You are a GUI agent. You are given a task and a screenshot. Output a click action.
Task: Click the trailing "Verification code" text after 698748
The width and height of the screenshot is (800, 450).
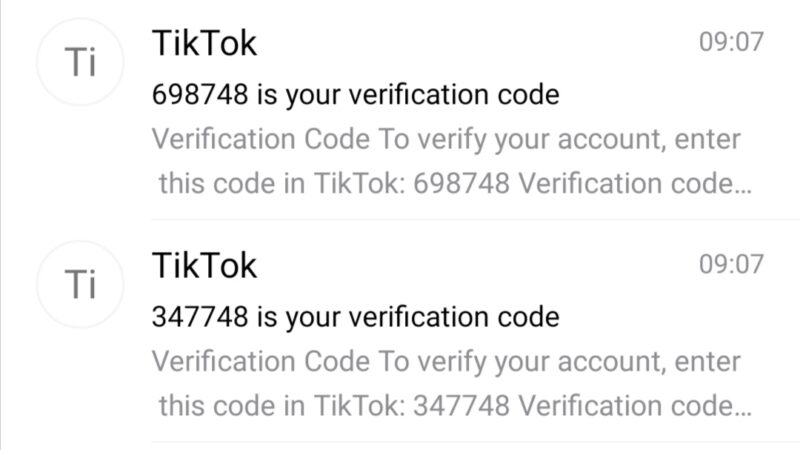point(624,184)
